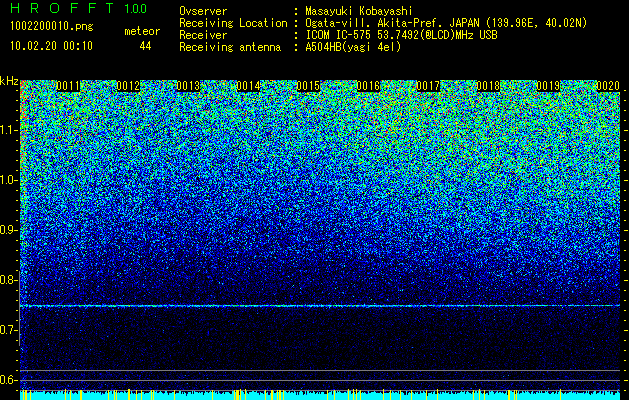Click the 0020 time marker
This screenshot has height=400, width=629.
608,86
